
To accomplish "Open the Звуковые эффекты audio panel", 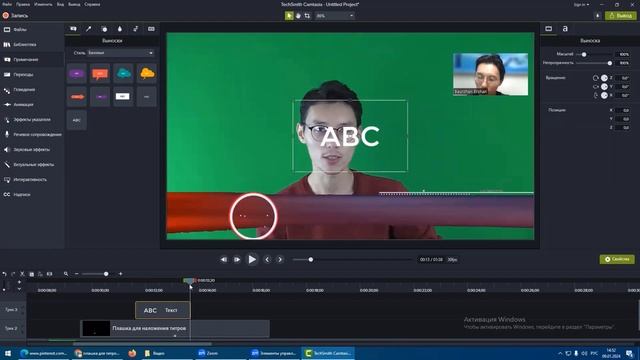I will pos(32,149).
